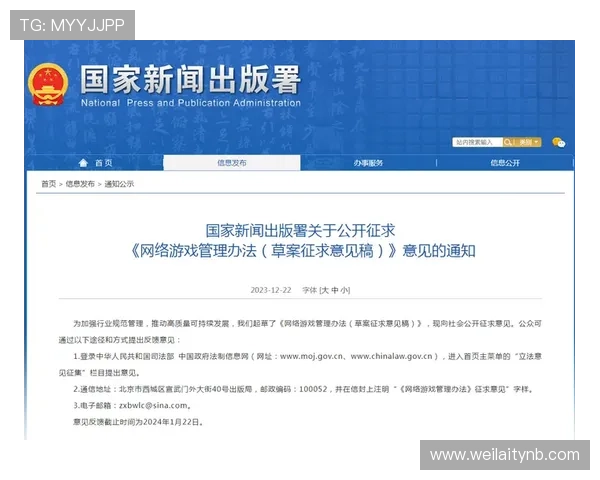Click the opening paragraph starting 为加强行业规范管理
Image resolution: width=600 pixels, height=480 pixels.
(x=300, y=331)
